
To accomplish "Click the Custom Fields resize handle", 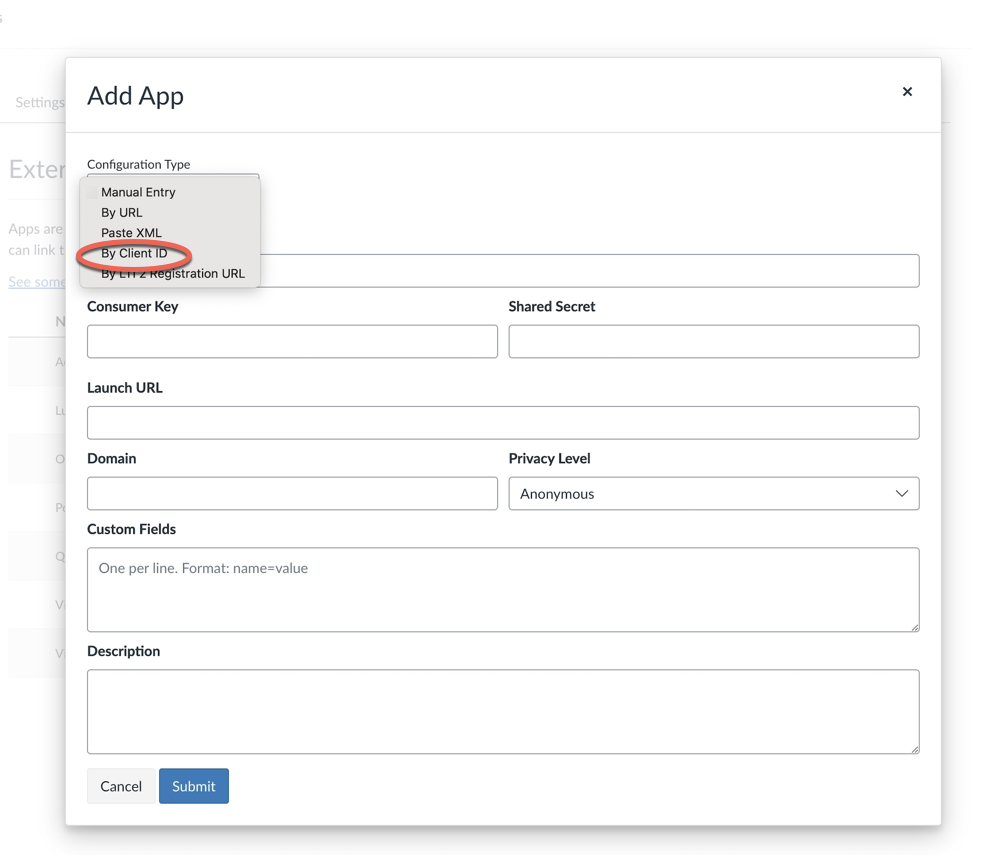I will point(915,629).
